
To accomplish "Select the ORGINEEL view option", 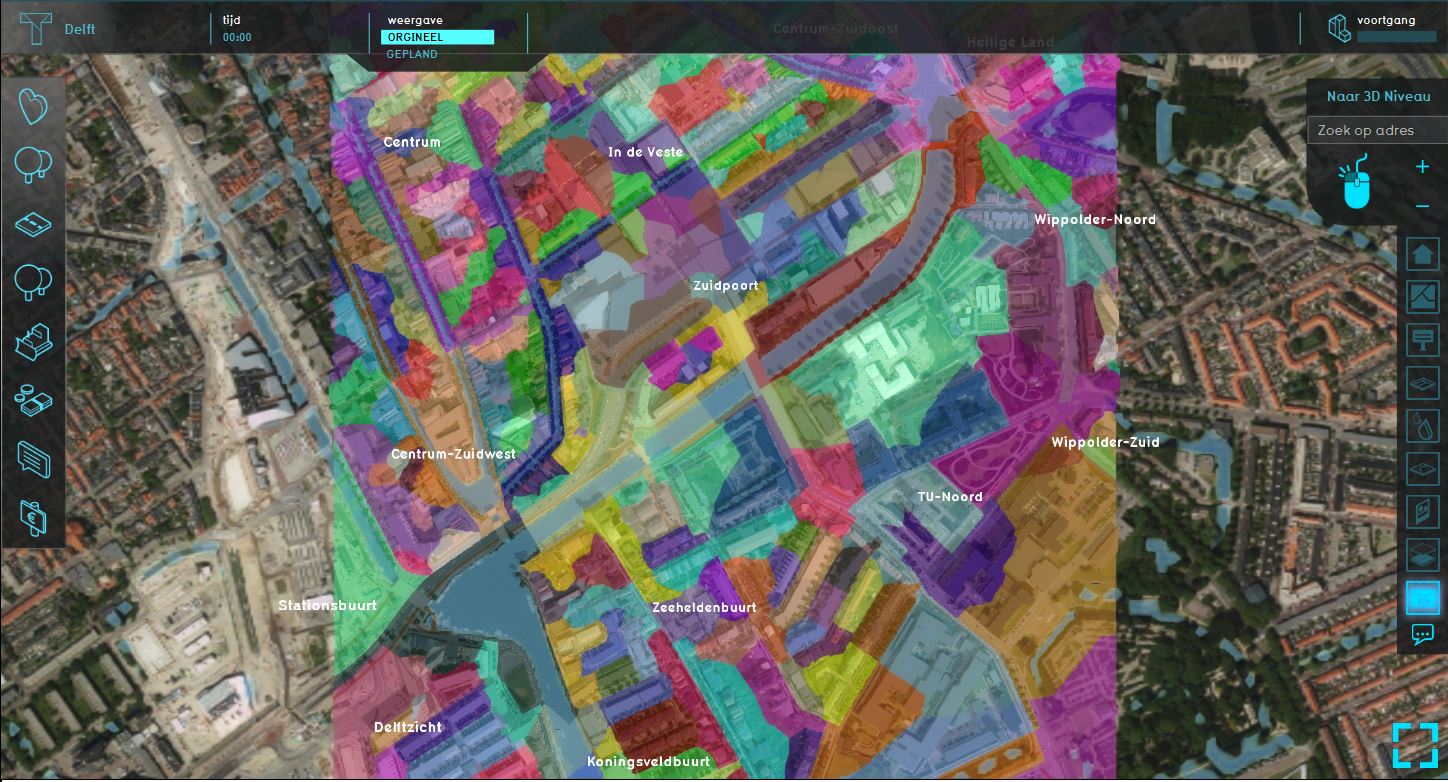I will coord(437,37).
